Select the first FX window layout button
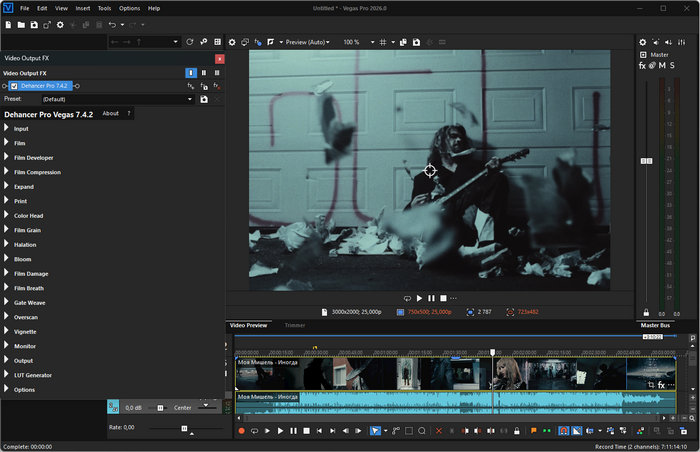The image size is (700, 452). pyautogui.click(x=191, y=73)
